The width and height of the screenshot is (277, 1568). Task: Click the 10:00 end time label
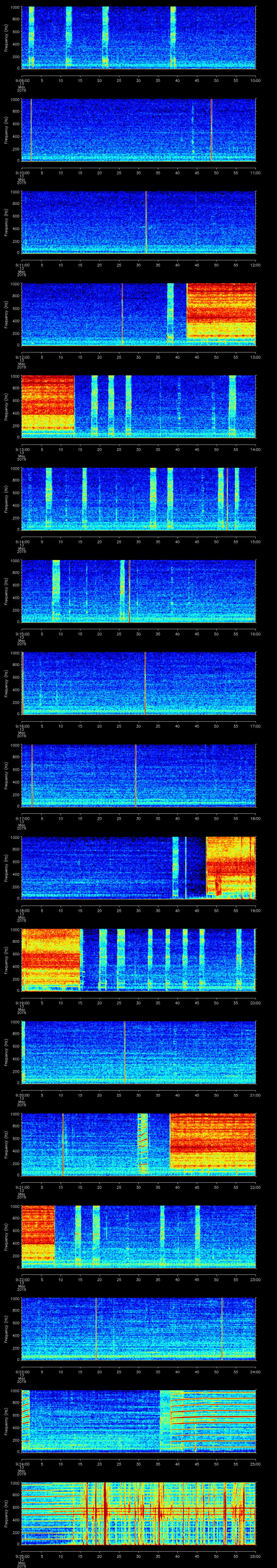[x=255, y=80]
